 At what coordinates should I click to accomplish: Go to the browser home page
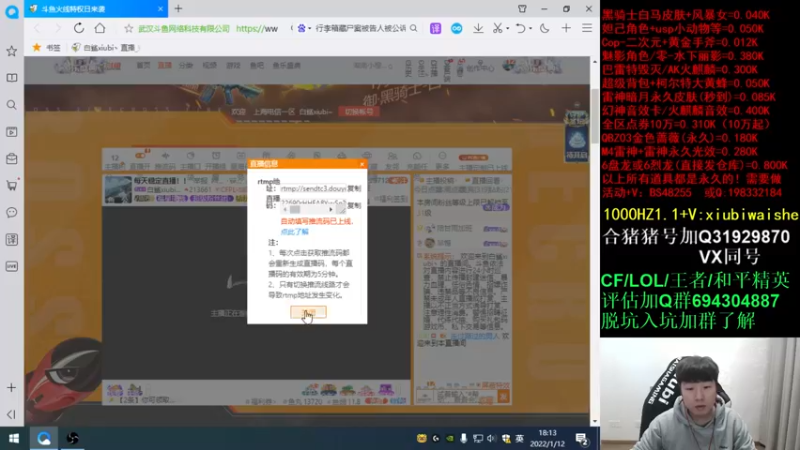[x=100, y=28]
